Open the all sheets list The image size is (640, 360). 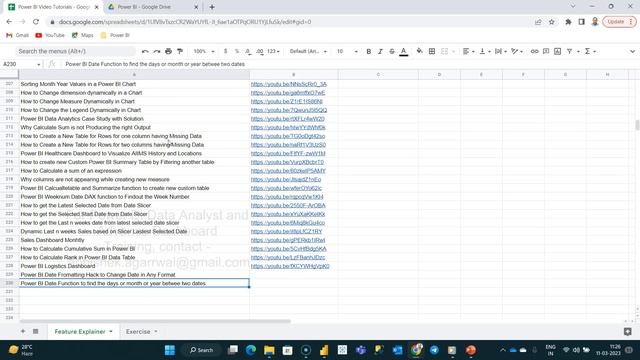[36, 331]
